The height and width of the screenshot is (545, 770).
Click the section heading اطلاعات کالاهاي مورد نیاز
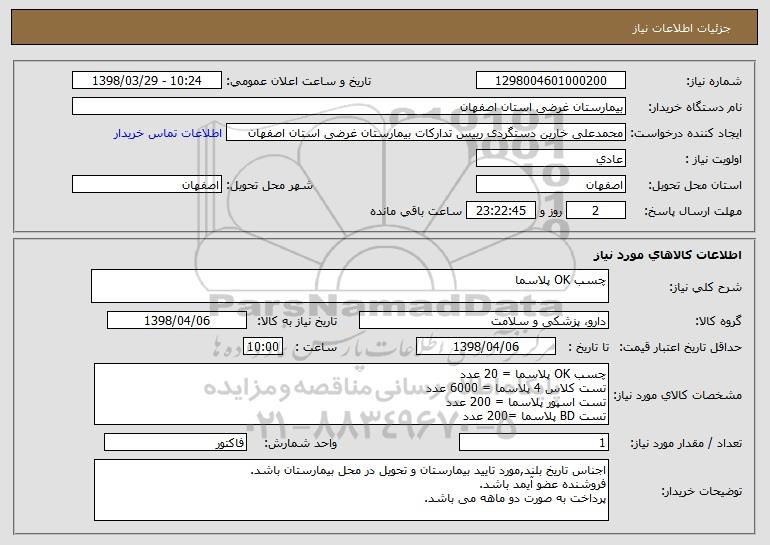[667, 255]
